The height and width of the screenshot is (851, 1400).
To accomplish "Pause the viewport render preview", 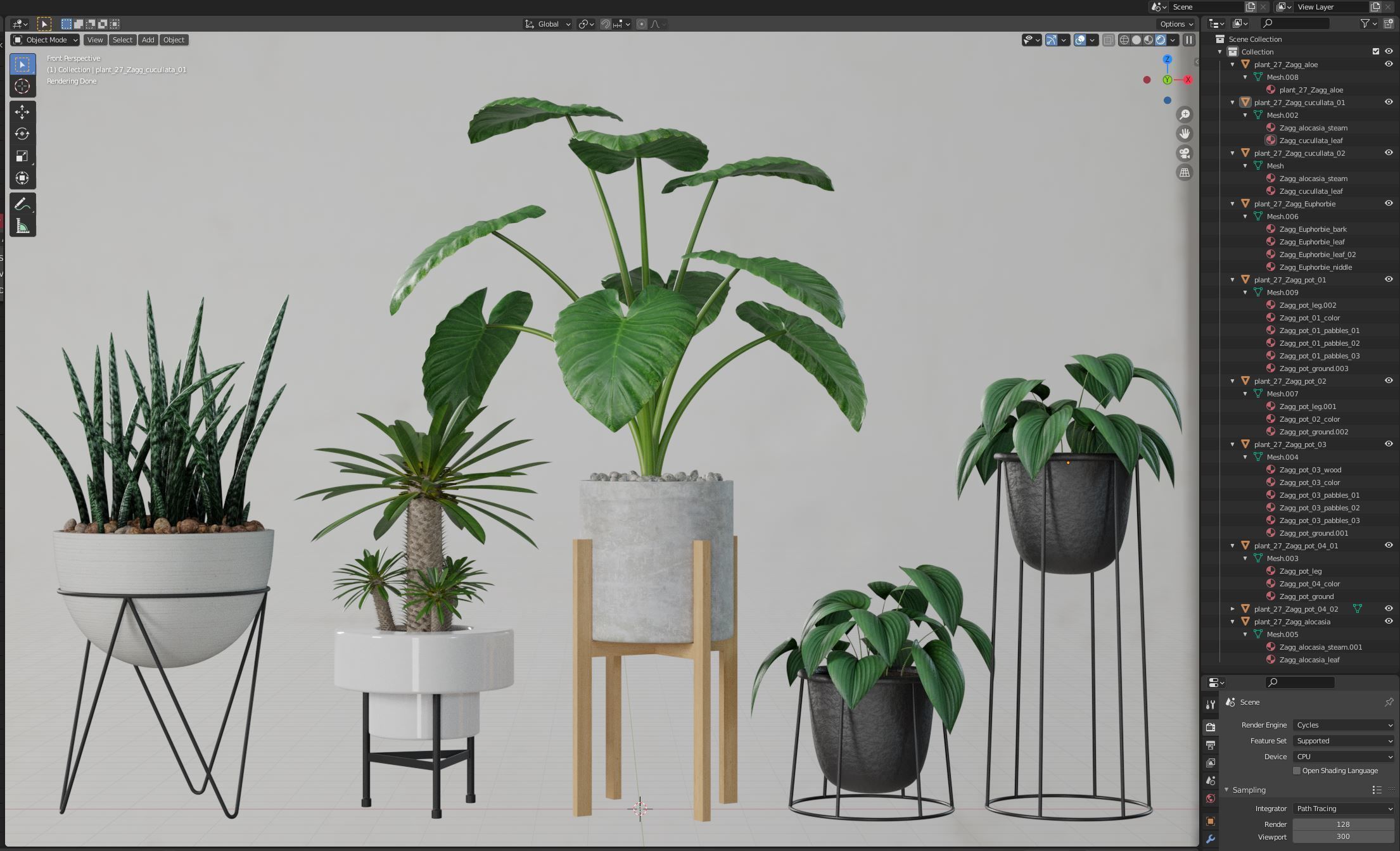I will (x=1188, y=40).
